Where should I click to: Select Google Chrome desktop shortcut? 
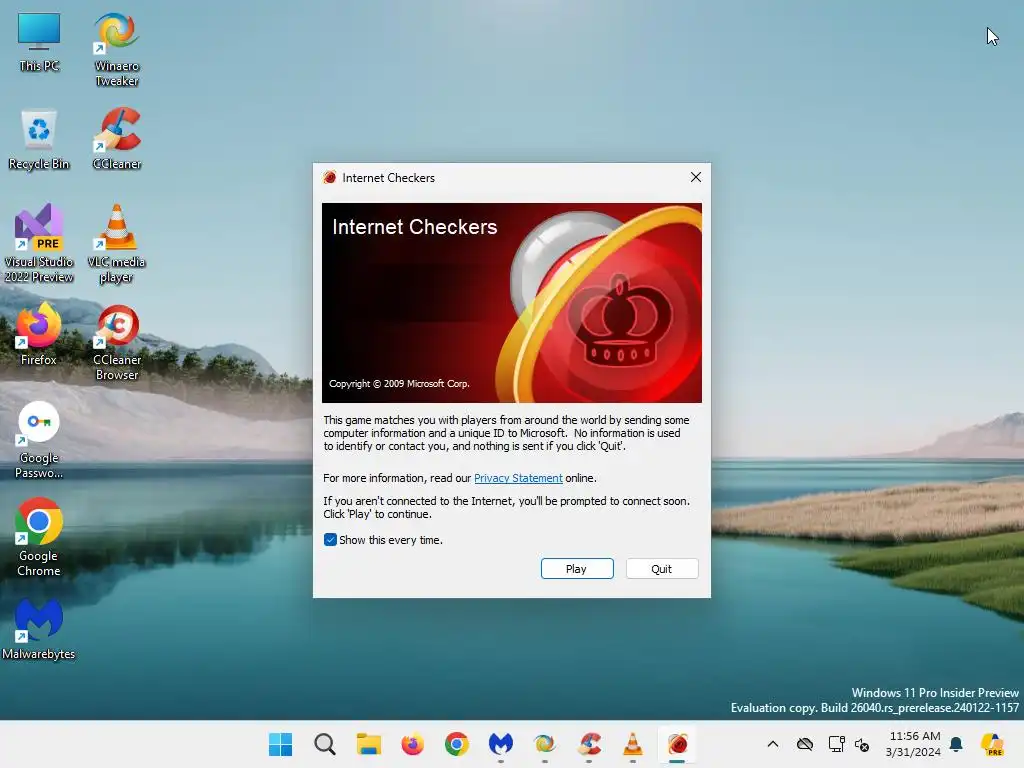click(x=39, y=538)
